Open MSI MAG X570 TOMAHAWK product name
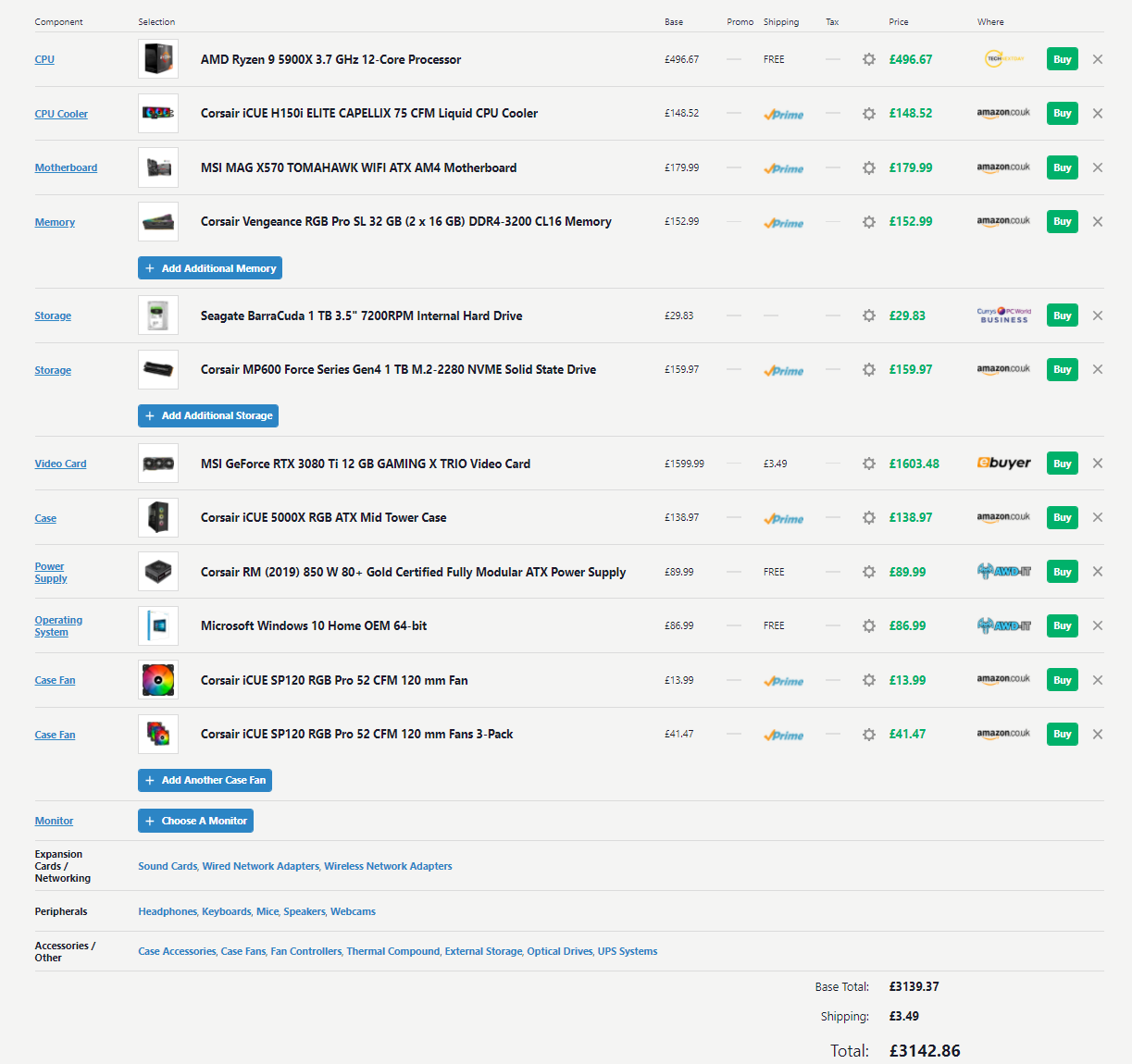 click(358, 167)
